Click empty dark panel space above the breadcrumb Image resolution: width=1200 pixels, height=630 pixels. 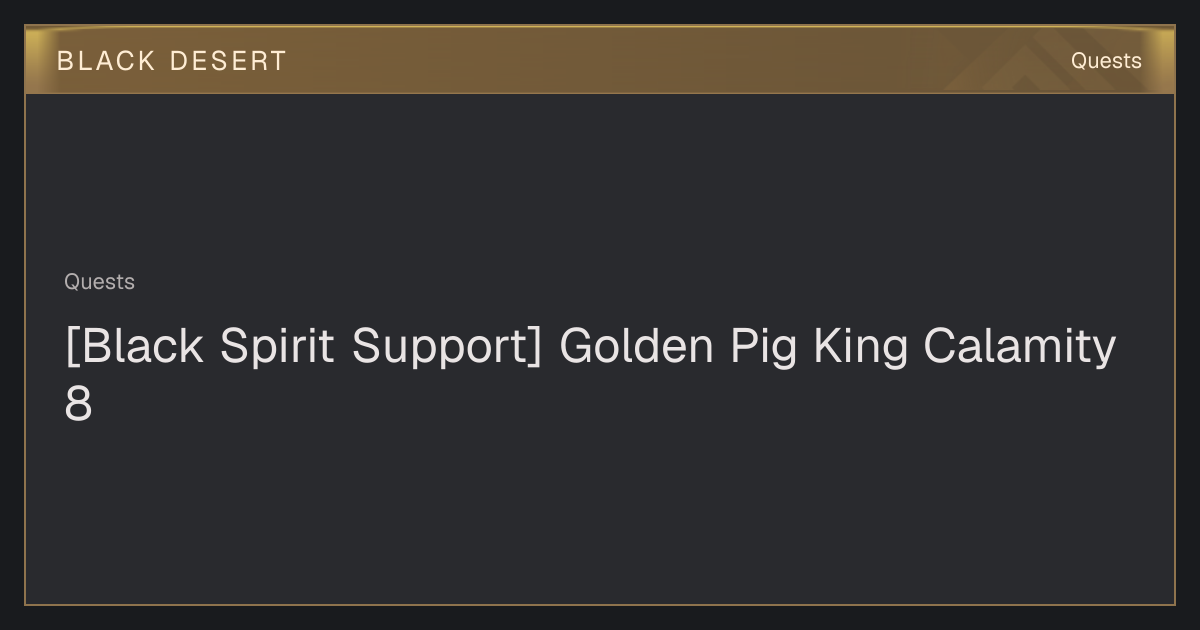tap(600, 180)
